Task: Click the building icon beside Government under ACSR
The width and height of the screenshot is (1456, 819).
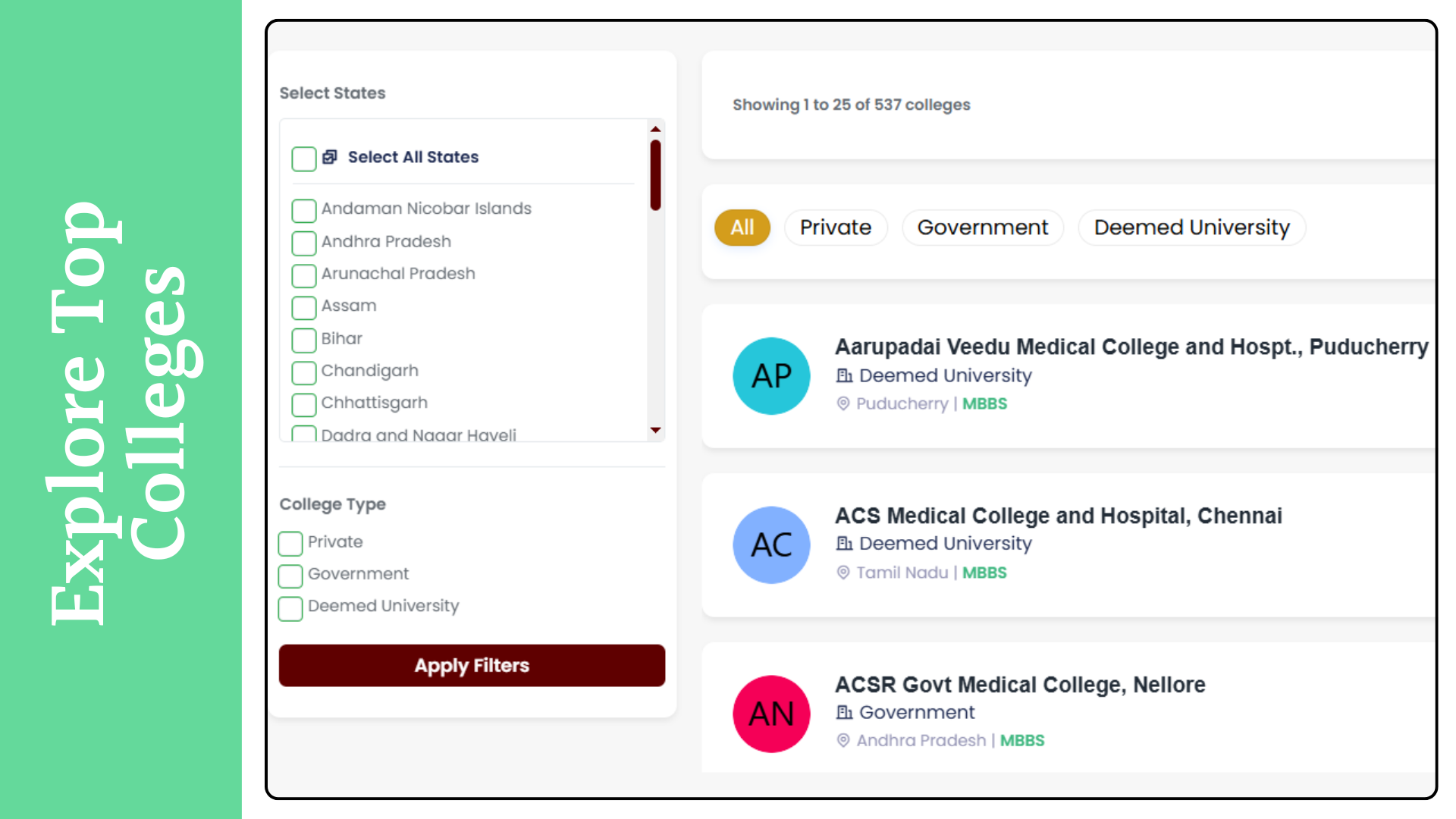Action: tap(844, 712)
